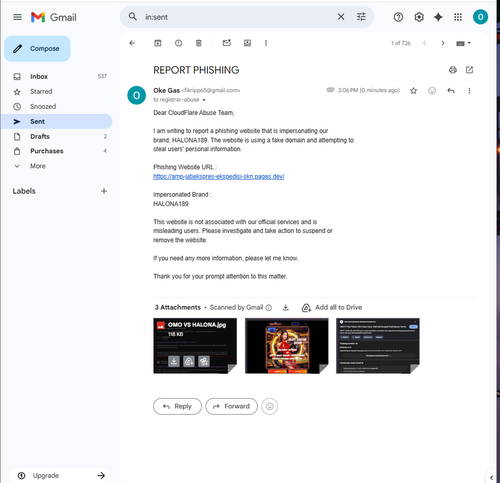500x483 pixels.
Task: Click the Labels heading
Action: [24, 191]
